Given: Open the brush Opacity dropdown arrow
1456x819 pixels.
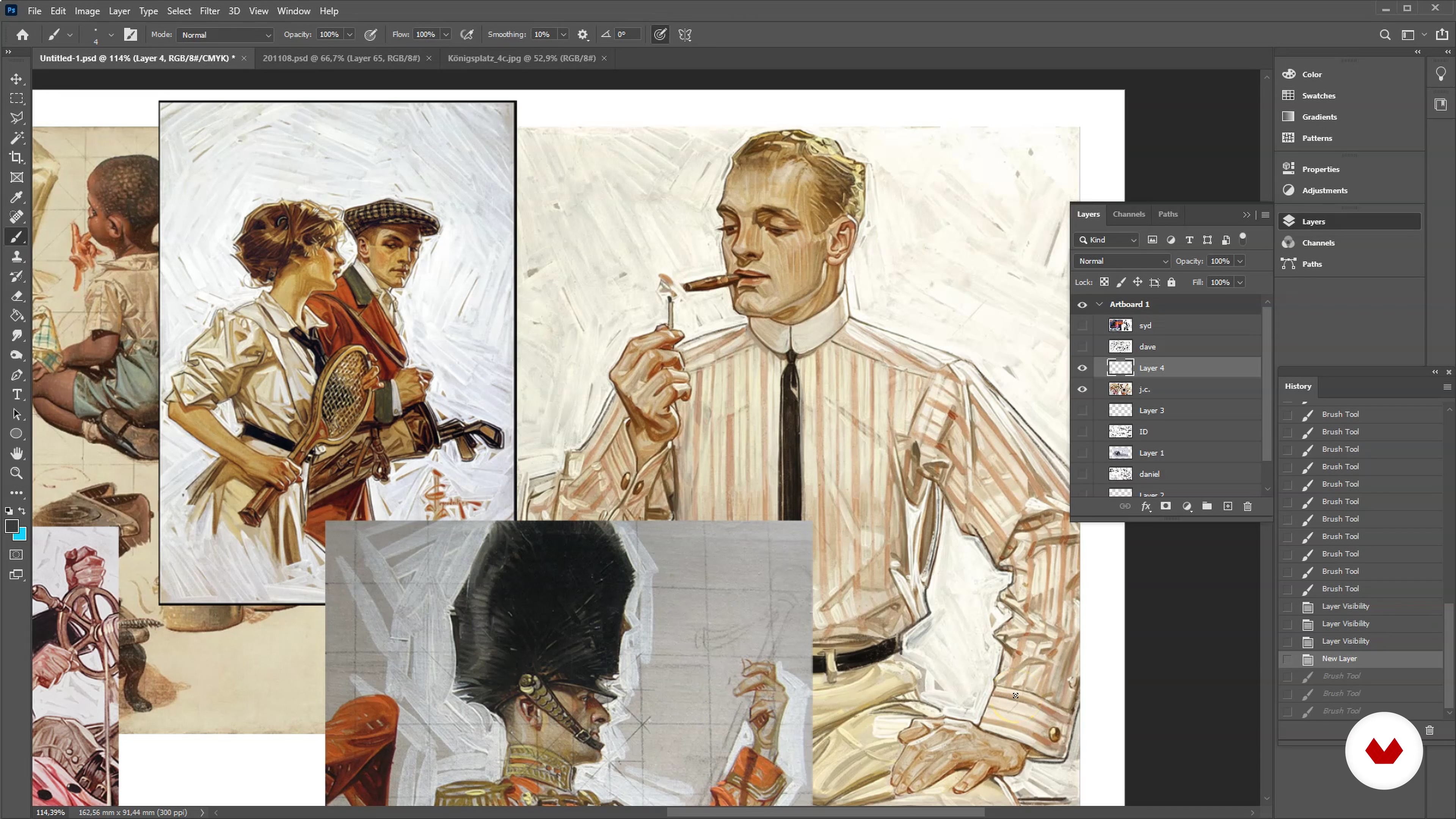Looking at the screenshot, I should (x=349, y=35).
